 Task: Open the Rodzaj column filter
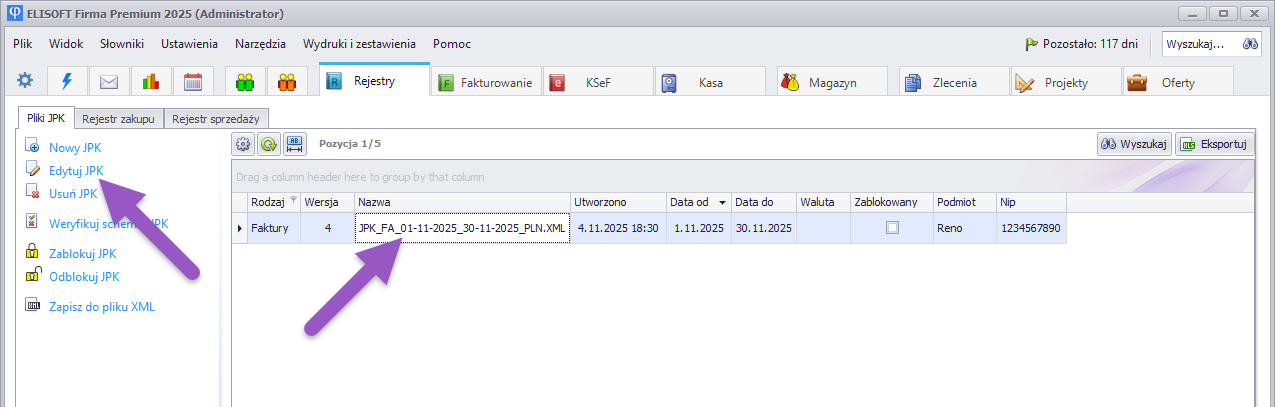[294, 202]
